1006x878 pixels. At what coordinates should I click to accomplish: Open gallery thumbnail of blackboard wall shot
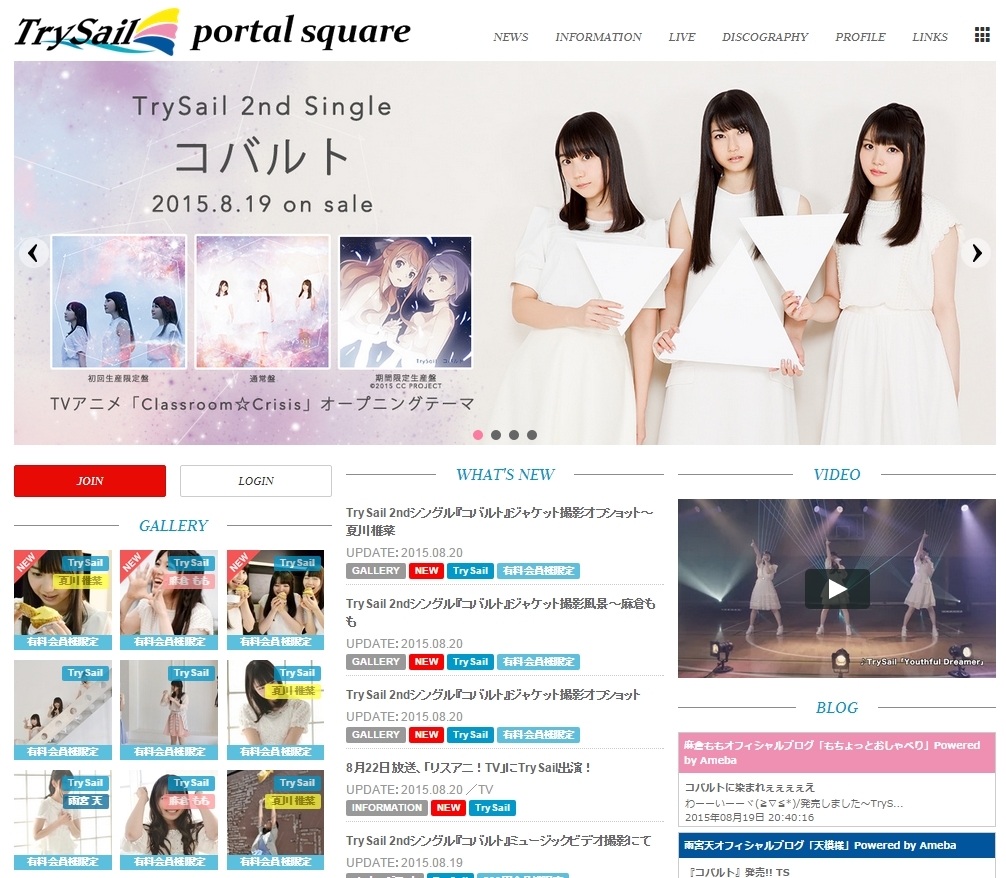(275, 820)
